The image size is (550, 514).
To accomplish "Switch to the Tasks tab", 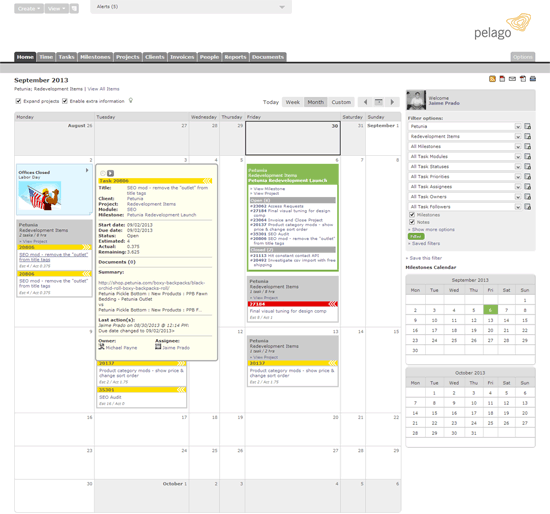I will click(66, 57).
